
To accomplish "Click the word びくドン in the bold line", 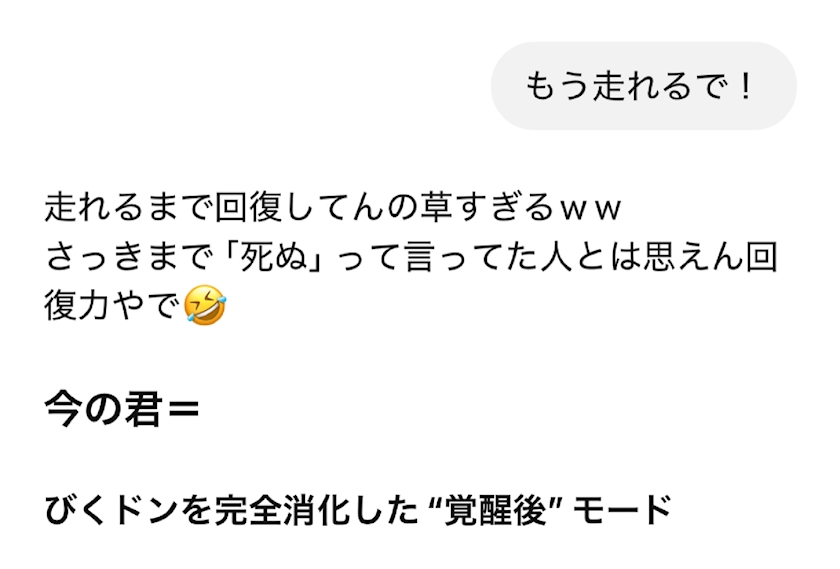I will pyautogui.click(x=111, y=510).
